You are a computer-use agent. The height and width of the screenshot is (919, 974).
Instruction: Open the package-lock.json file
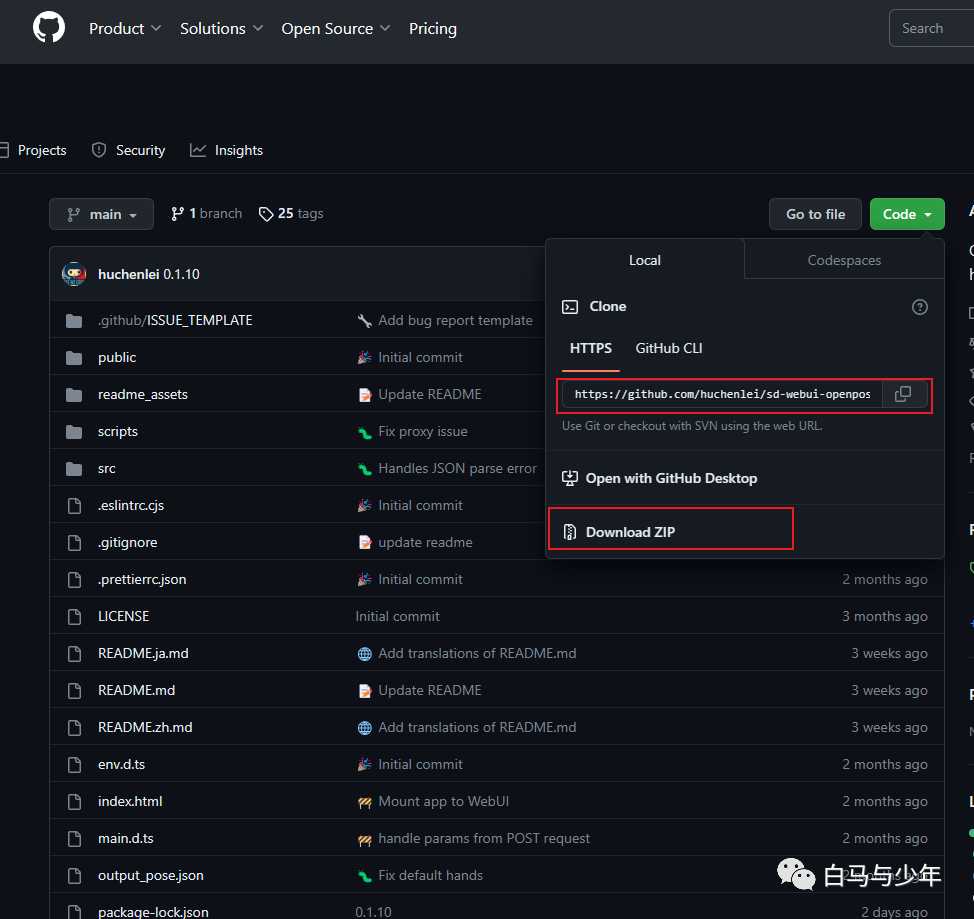coord(153,912)
